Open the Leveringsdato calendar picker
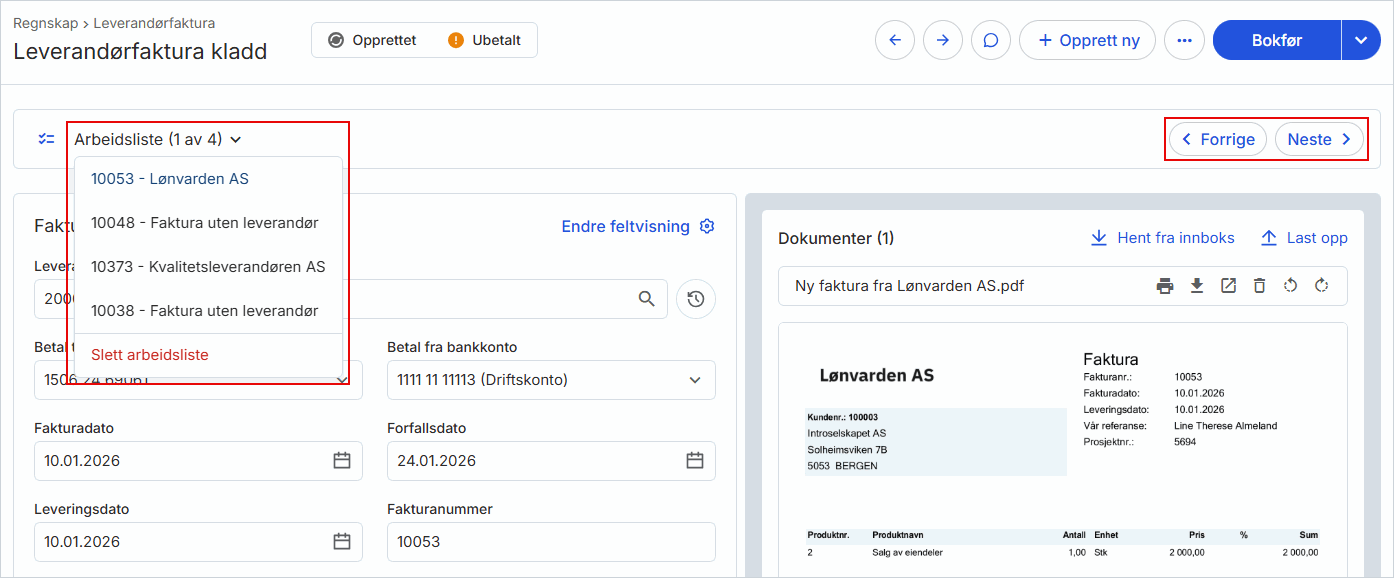The height and width of the screenshot is (578, 1394). (x=342, y=542)
